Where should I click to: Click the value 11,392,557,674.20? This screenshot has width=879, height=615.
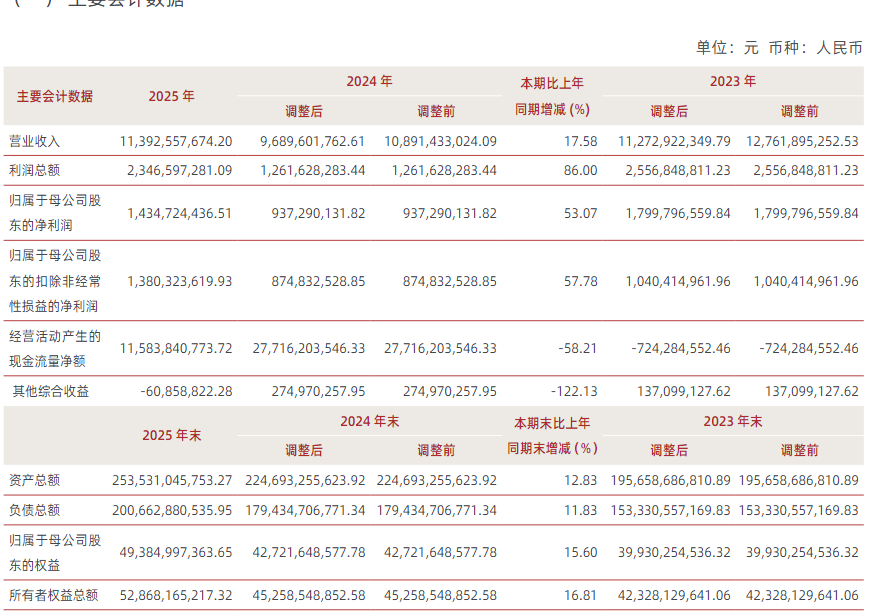pos(176,142)
